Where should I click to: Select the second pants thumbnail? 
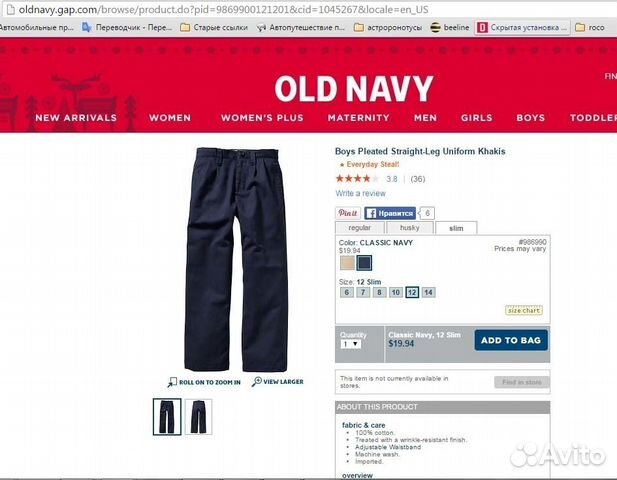click(198, 417)
